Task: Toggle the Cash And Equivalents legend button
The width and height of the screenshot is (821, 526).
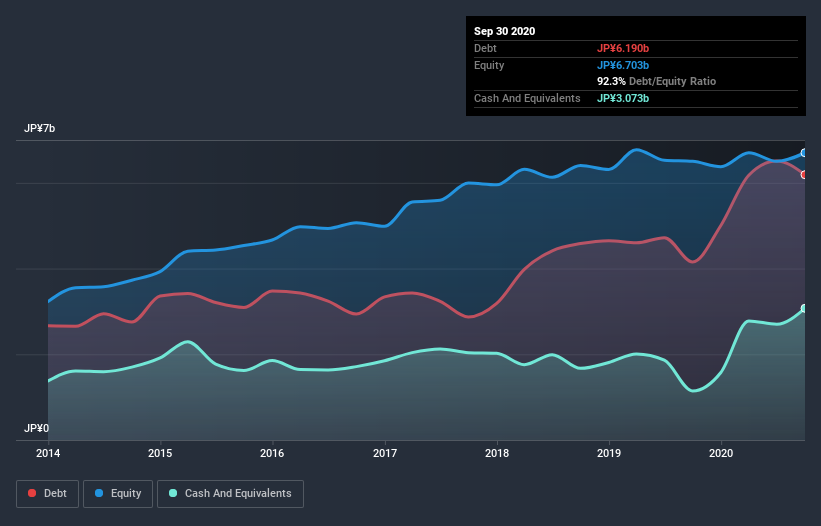Action: pyautogui.click(x=230, y=494)
